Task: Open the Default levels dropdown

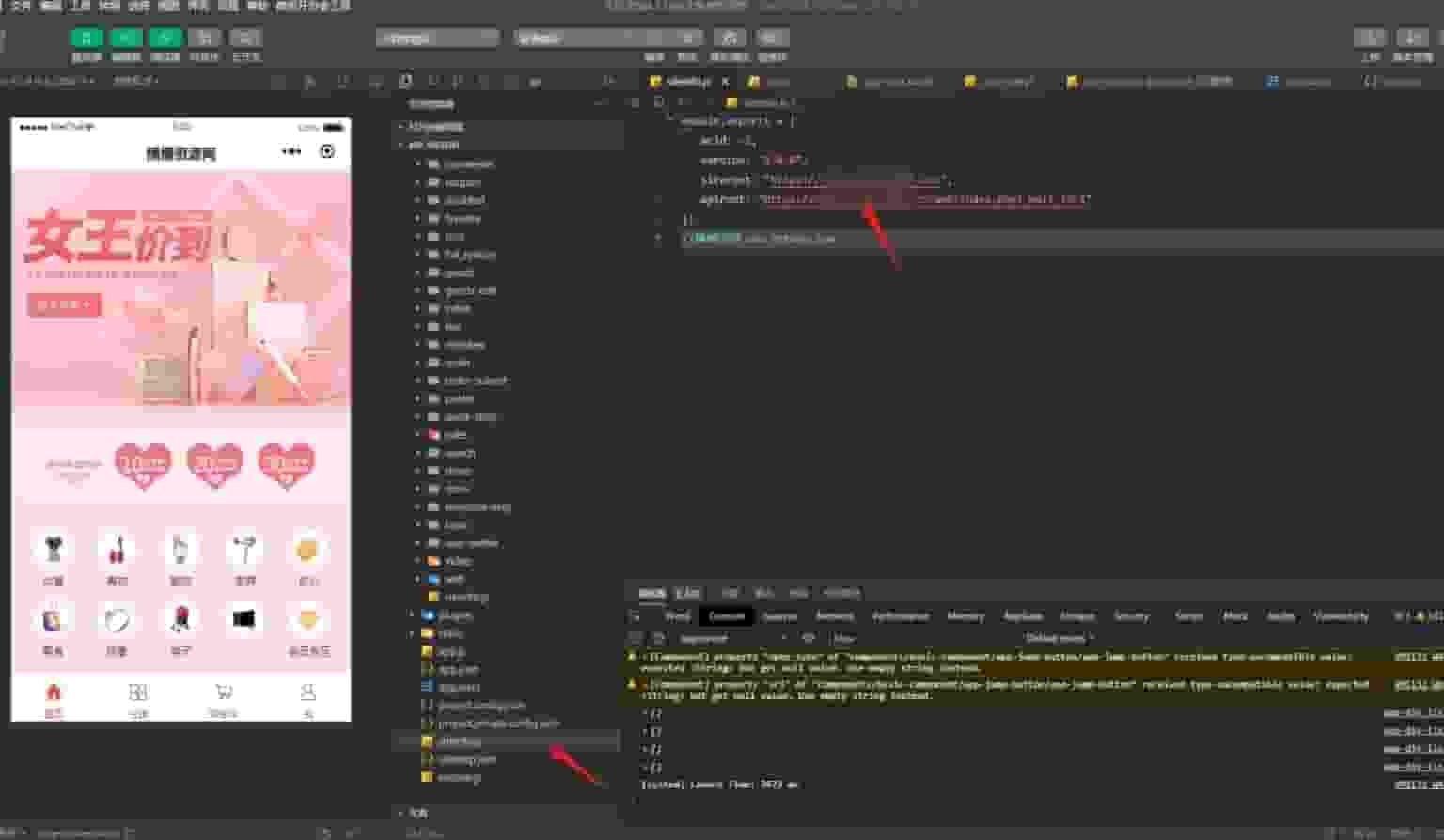Action: 1059,639
